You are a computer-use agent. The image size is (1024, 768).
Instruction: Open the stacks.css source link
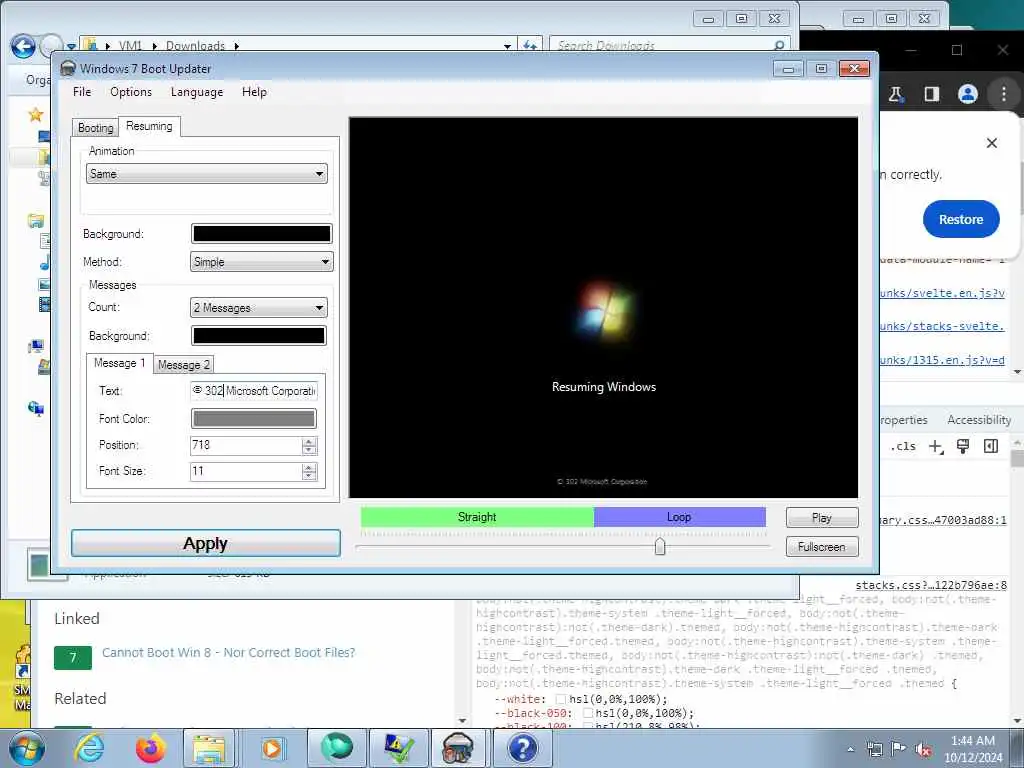point(931,585)
